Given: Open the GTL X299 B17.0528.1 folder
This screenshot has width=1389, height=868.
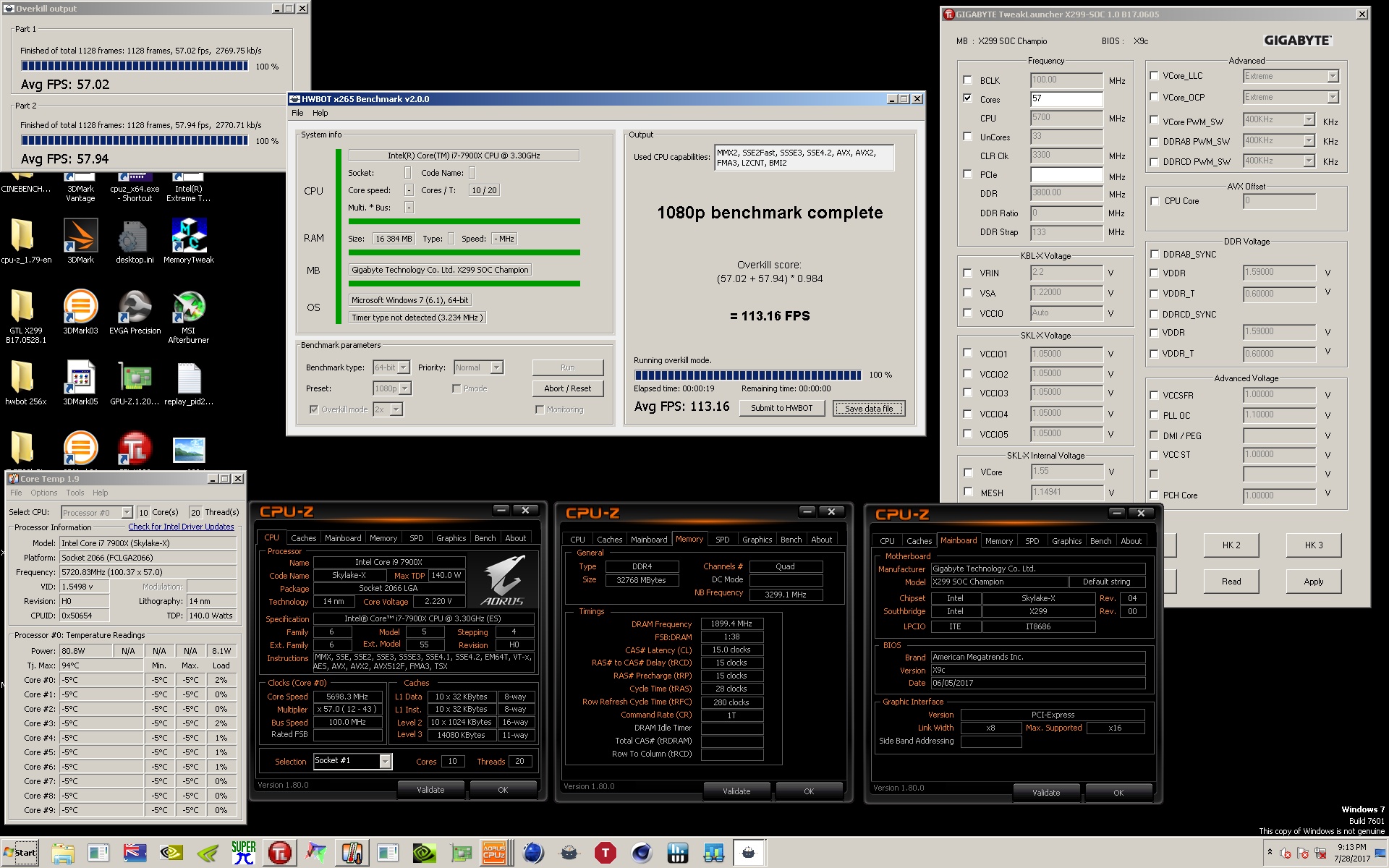Looking at the screenshot, I should point(26,317).
